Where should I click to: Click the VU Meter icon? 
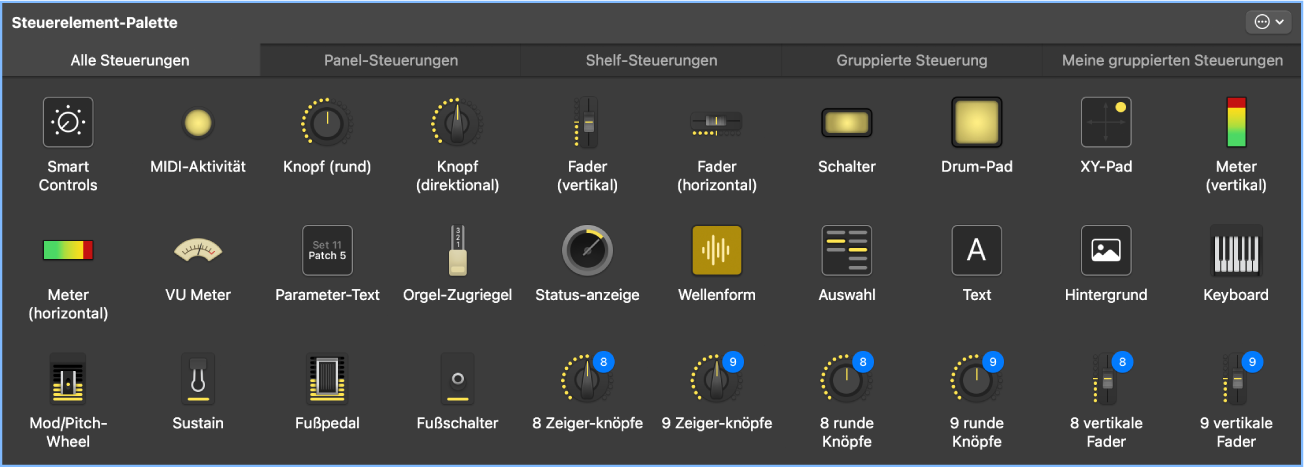(x=198, y=251)
